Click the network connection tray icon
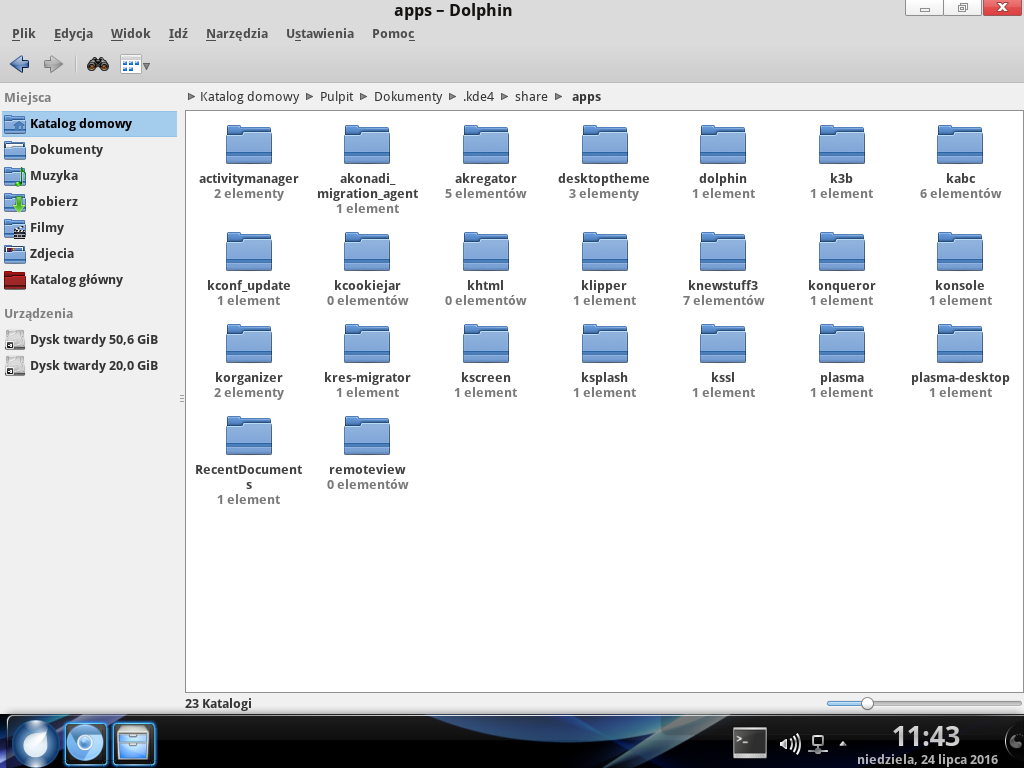 click(x=818, y=743)
